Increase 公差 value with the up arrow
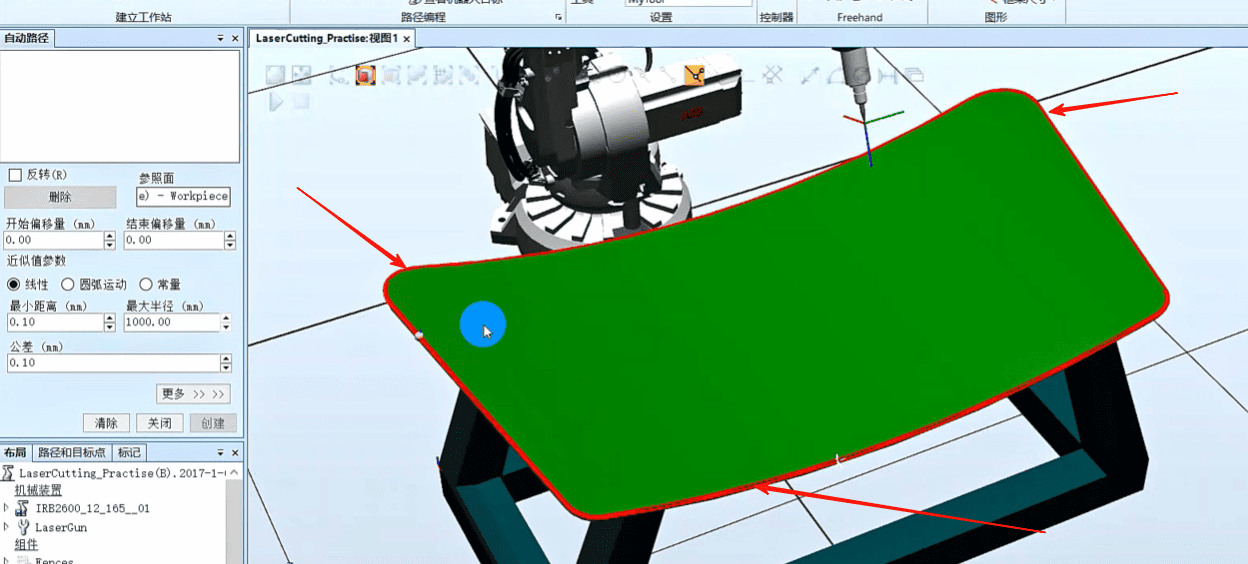Screen dimensions: 1248x564 [226, 359]
